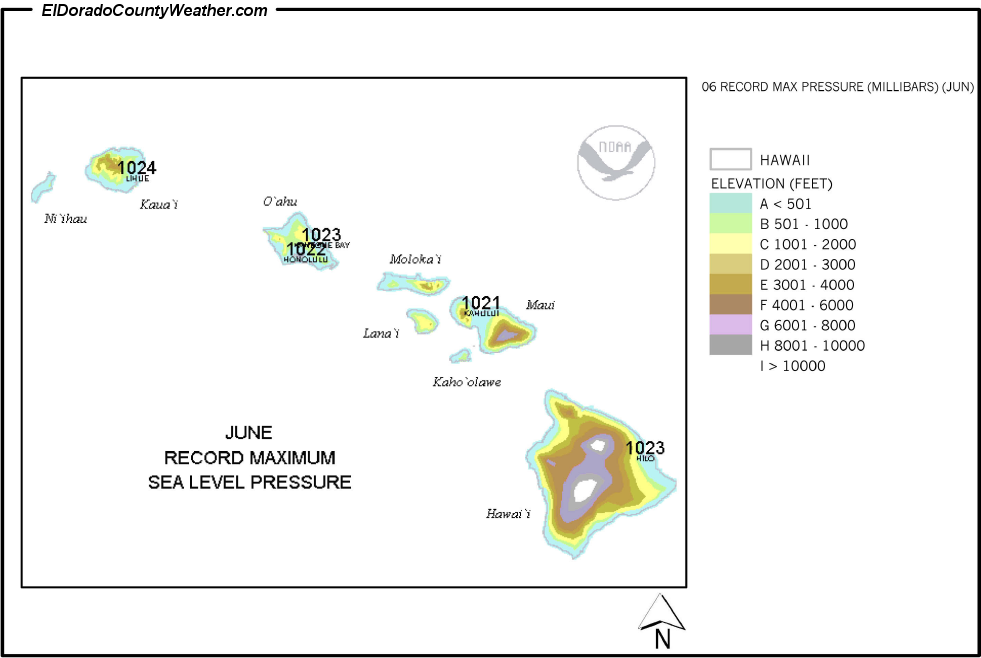Select the Kaho'olawe island label
The image size is (981, 658).
pyautogui.click(x=467, y=382)
